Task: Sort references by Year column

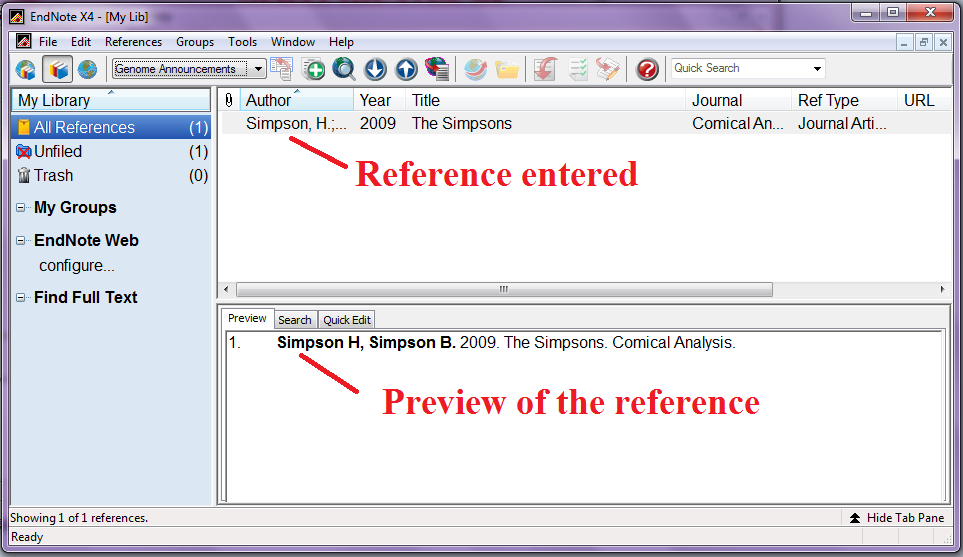Action: point(380,100)
